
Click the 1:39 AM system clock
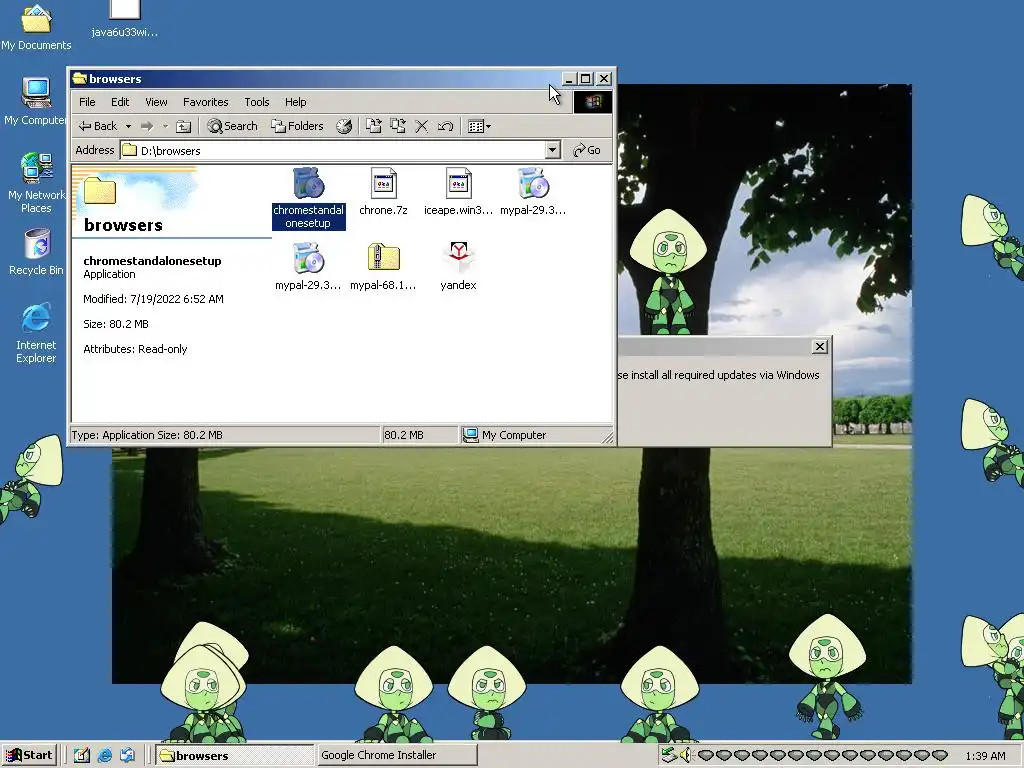[985, 756]
